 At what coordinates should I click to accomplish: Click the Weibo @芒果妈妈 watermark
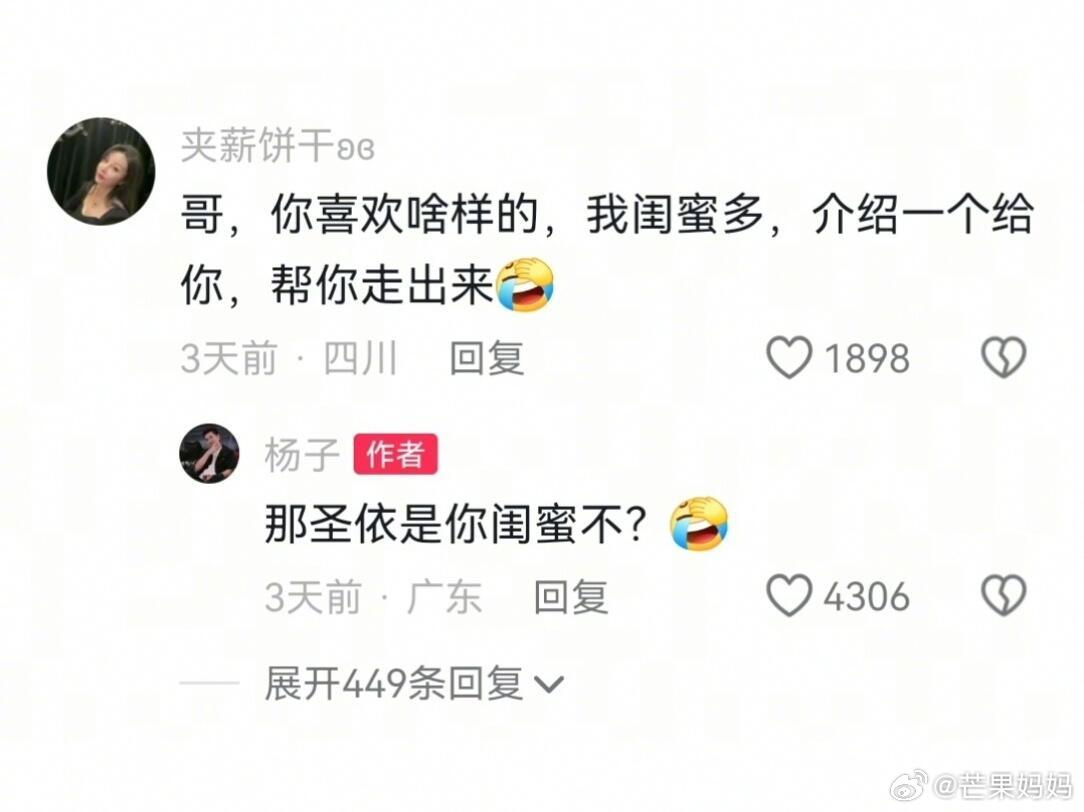click(x=981, y=786)
